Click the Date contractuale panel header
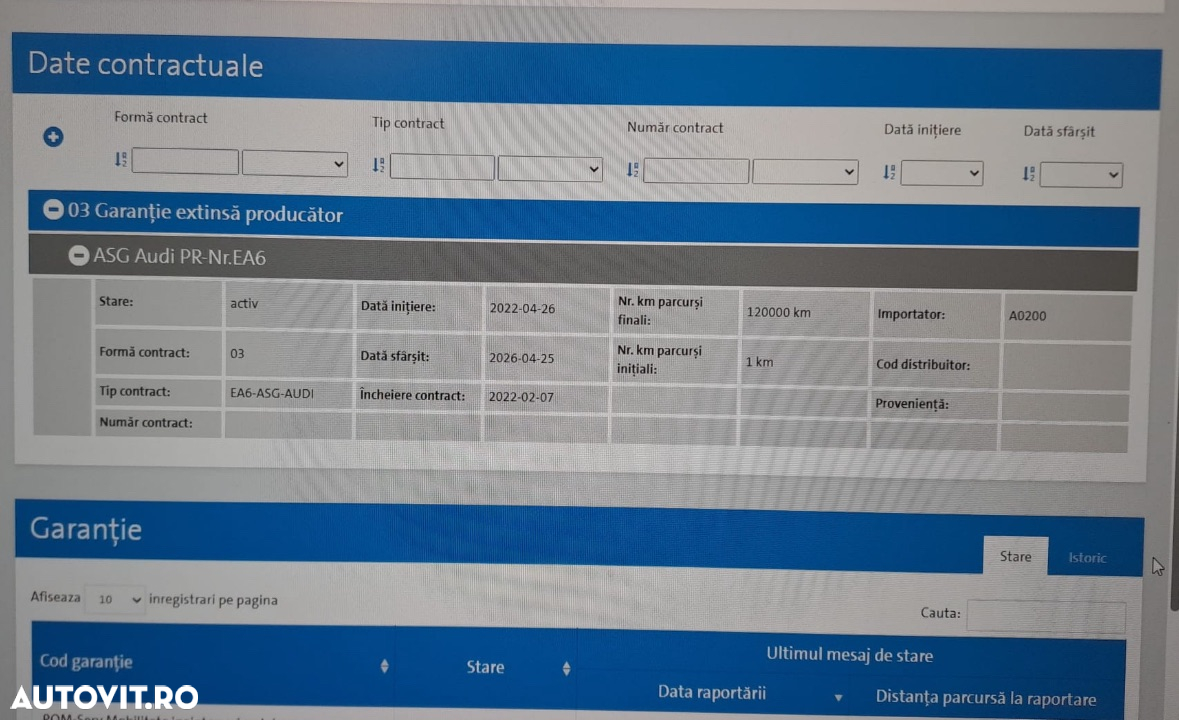 pyautogui.click(x=586, y=69)
